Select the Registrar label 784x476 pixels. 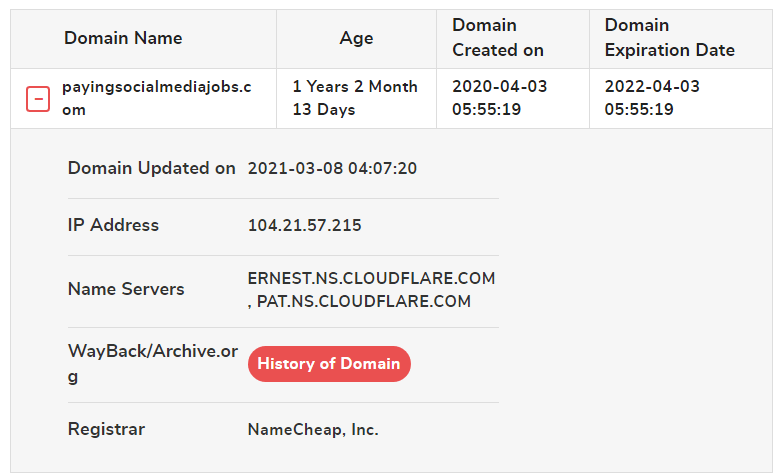point(106,429)
